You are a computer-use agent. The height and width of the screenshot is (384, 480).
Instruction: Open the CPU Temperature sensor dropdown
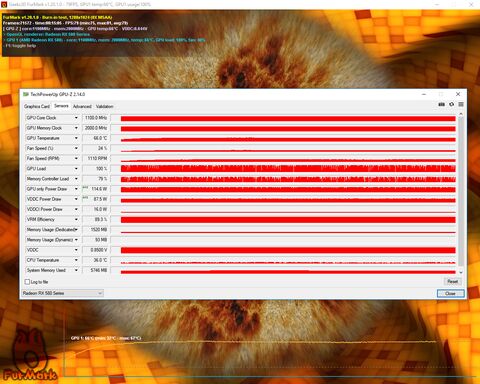pos(76,260)
